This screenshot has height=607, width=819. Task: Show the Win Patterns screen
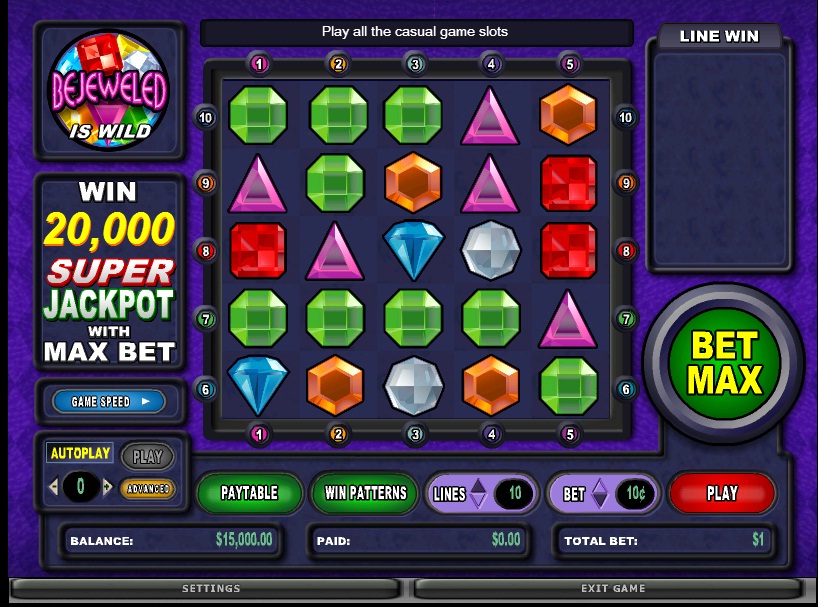[365, 493]
